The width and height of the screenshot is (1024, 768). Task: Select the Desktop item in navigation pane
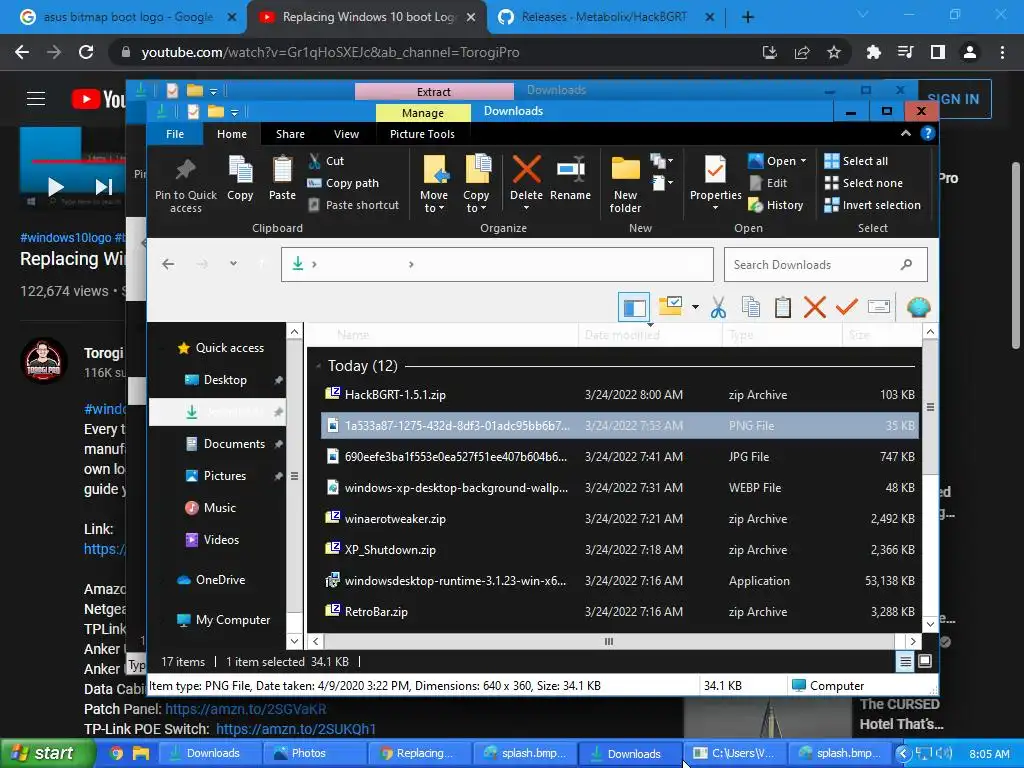[217, 379]
